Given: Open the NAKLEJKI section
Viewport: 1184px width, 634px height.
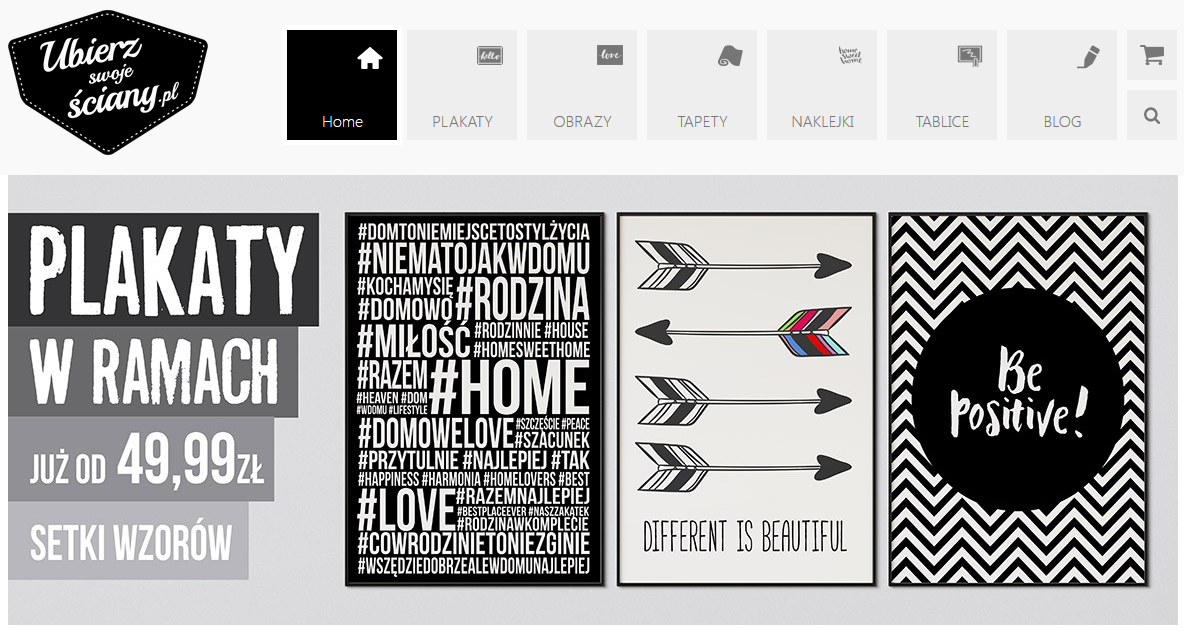Looking at the screenshot, I should click(822, 122).
